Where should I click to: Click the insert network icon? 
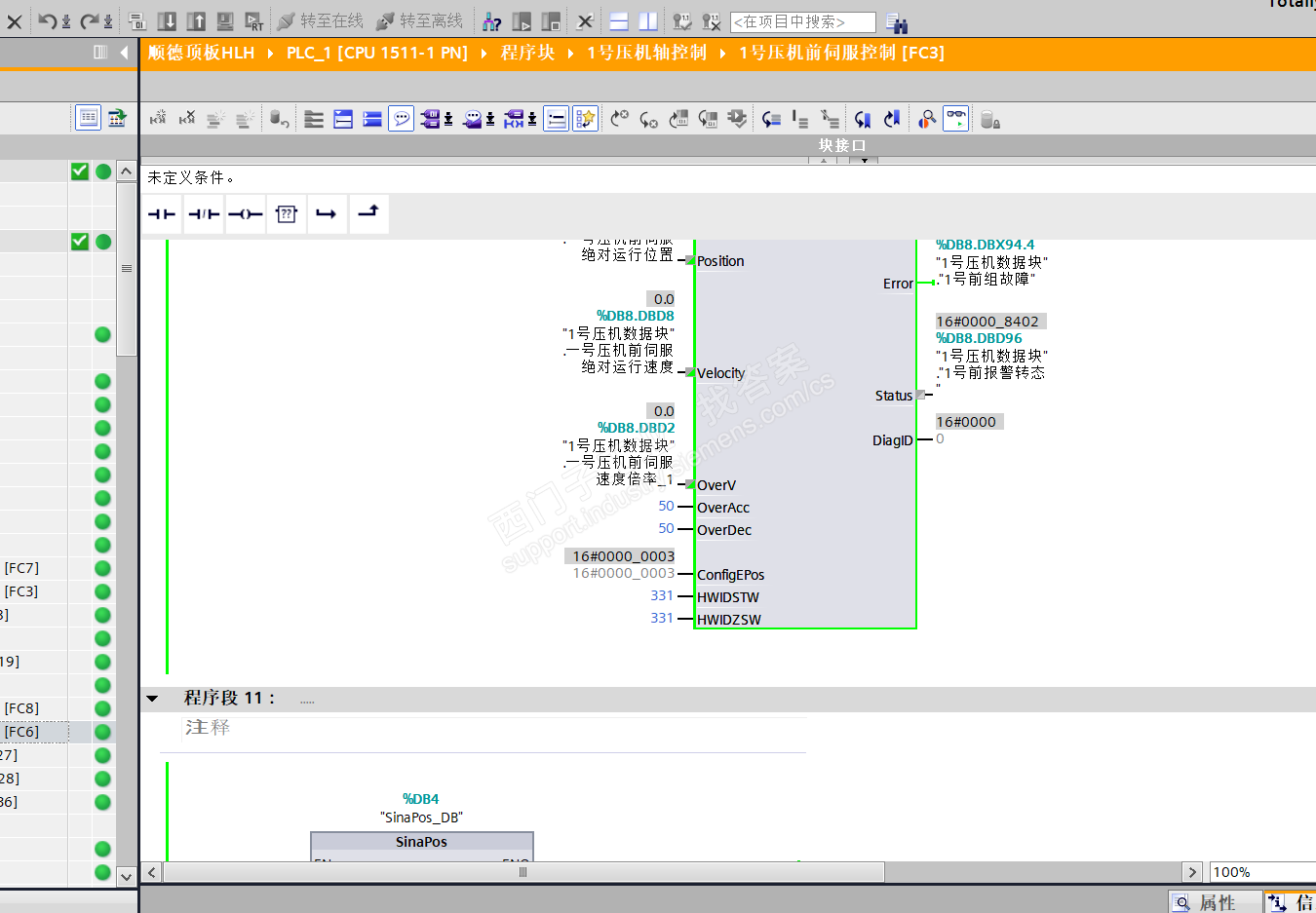pos(158,119)
